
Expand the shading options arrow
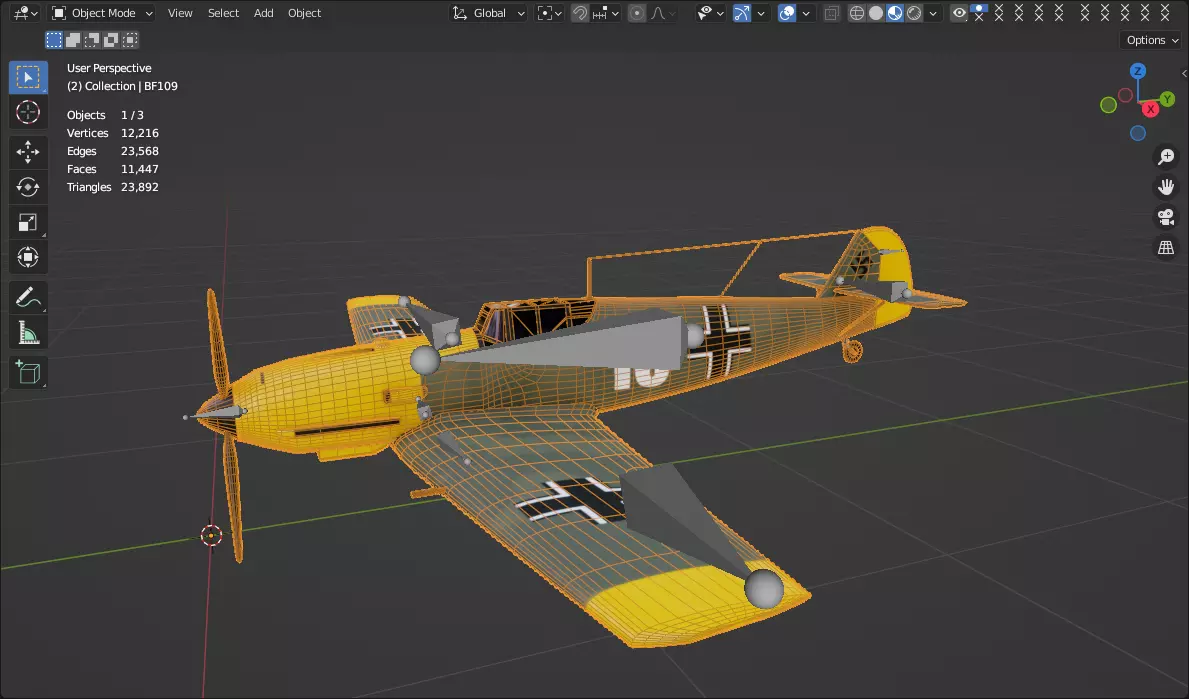pos(933,13)
